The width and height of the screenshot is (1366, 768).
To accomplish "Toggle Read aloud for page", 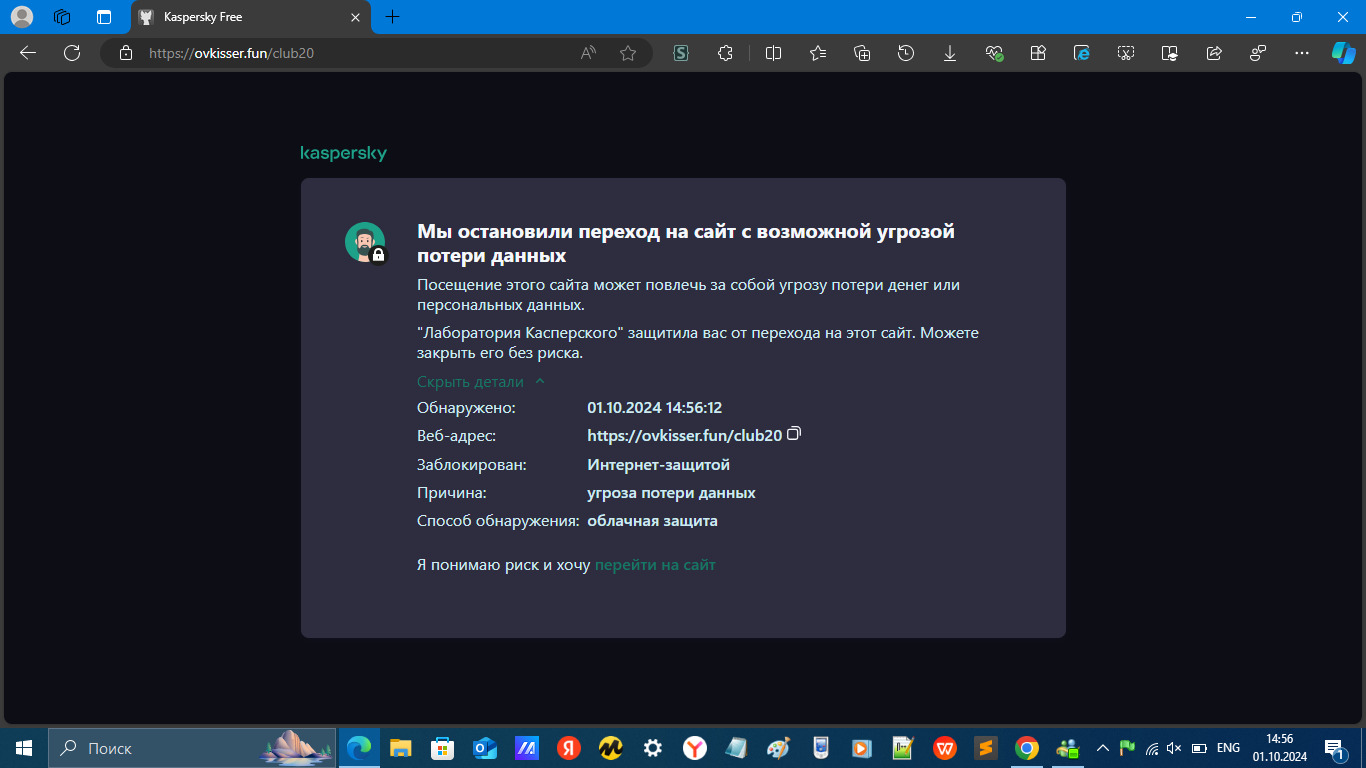I will tap(589, 53).
